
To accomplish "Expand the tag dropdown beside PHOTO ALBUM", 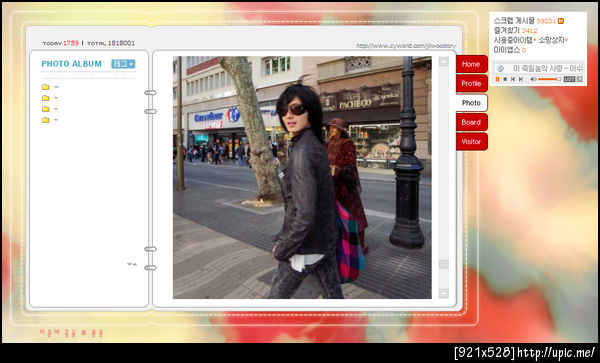I will (123, 64).
